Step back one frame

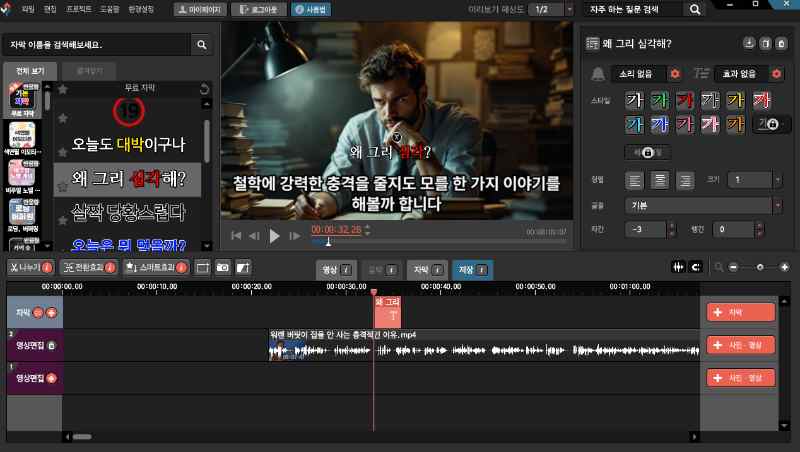click(254, 236)
